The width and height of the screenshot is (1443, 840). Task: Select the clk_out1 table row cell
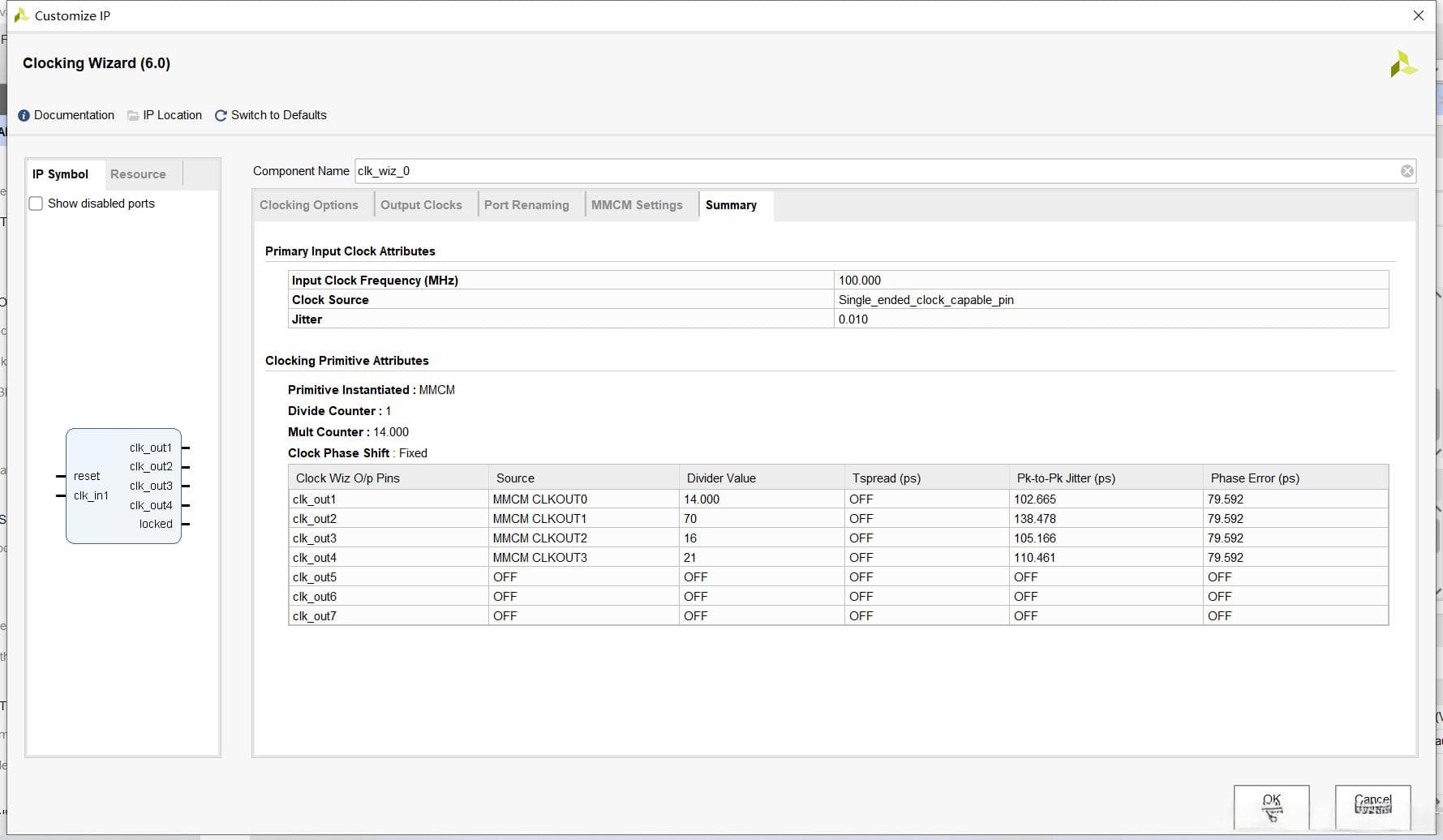[x=388, y=499]
